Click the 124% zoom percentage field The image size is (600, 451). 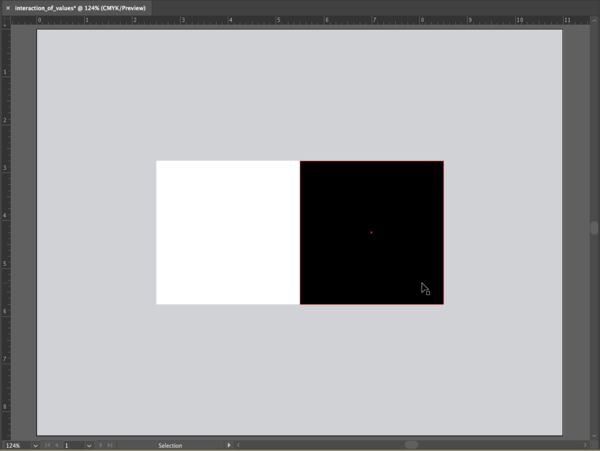tap(16, 444)
